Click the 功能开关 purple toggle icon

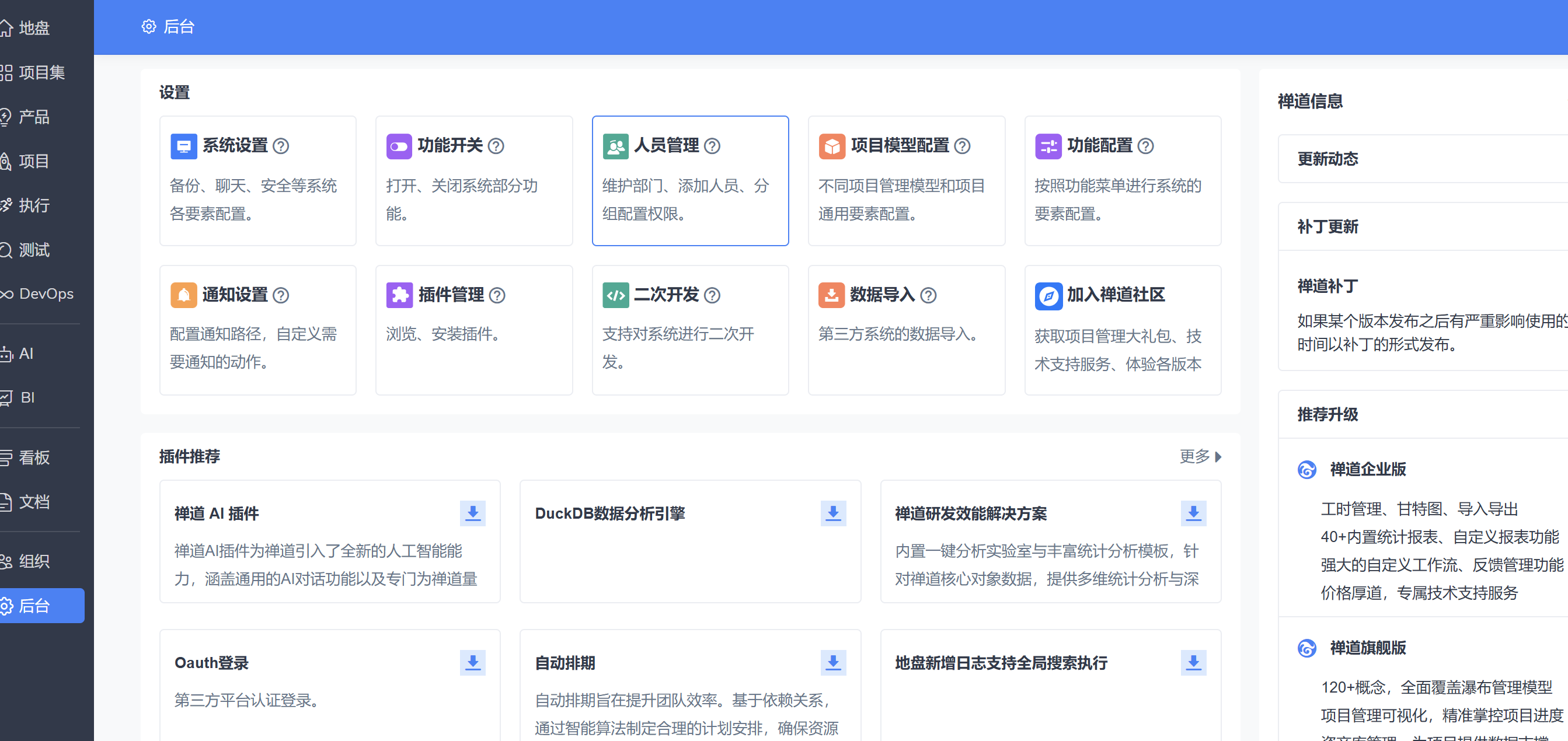coord(399,146)
